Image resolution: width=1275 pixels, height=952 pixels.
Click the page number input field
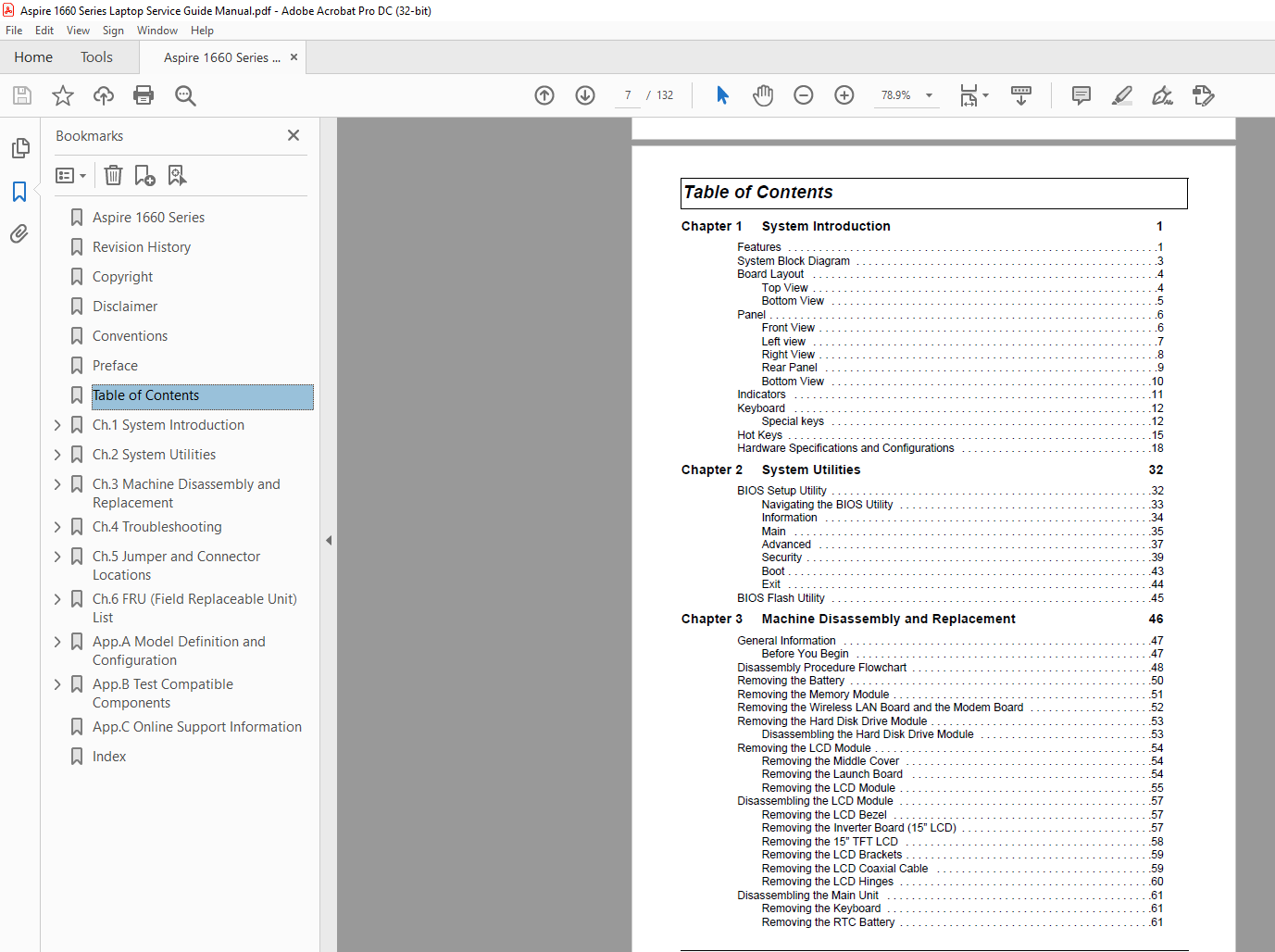tap(628, 95)
